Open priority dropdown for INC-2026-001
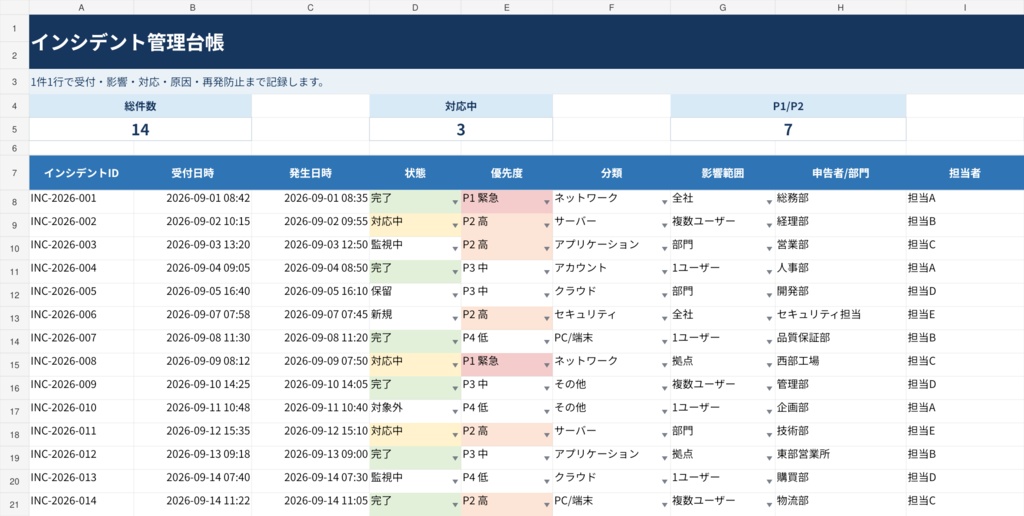This screenshot has height=516, width=1024. (547, 202)
